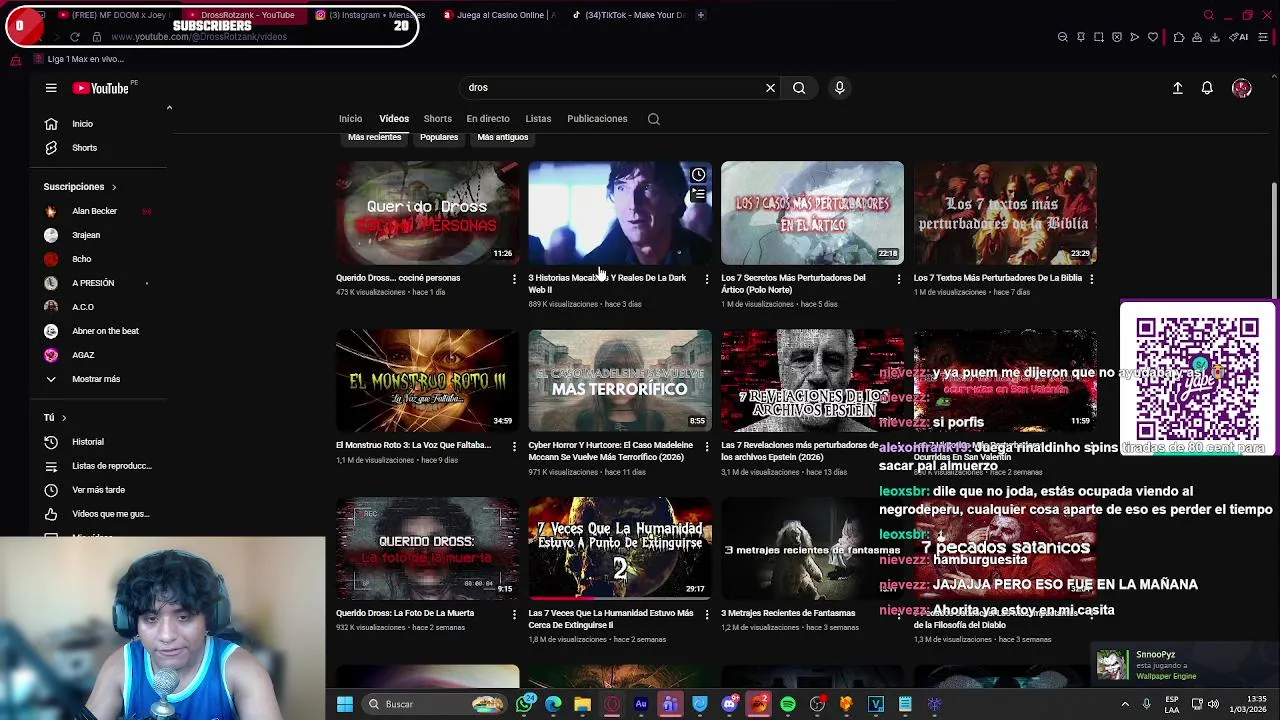Open the A PRESIÓN subscription
The width and height of the screenshot is (1280, 720).
click(93, 283)
